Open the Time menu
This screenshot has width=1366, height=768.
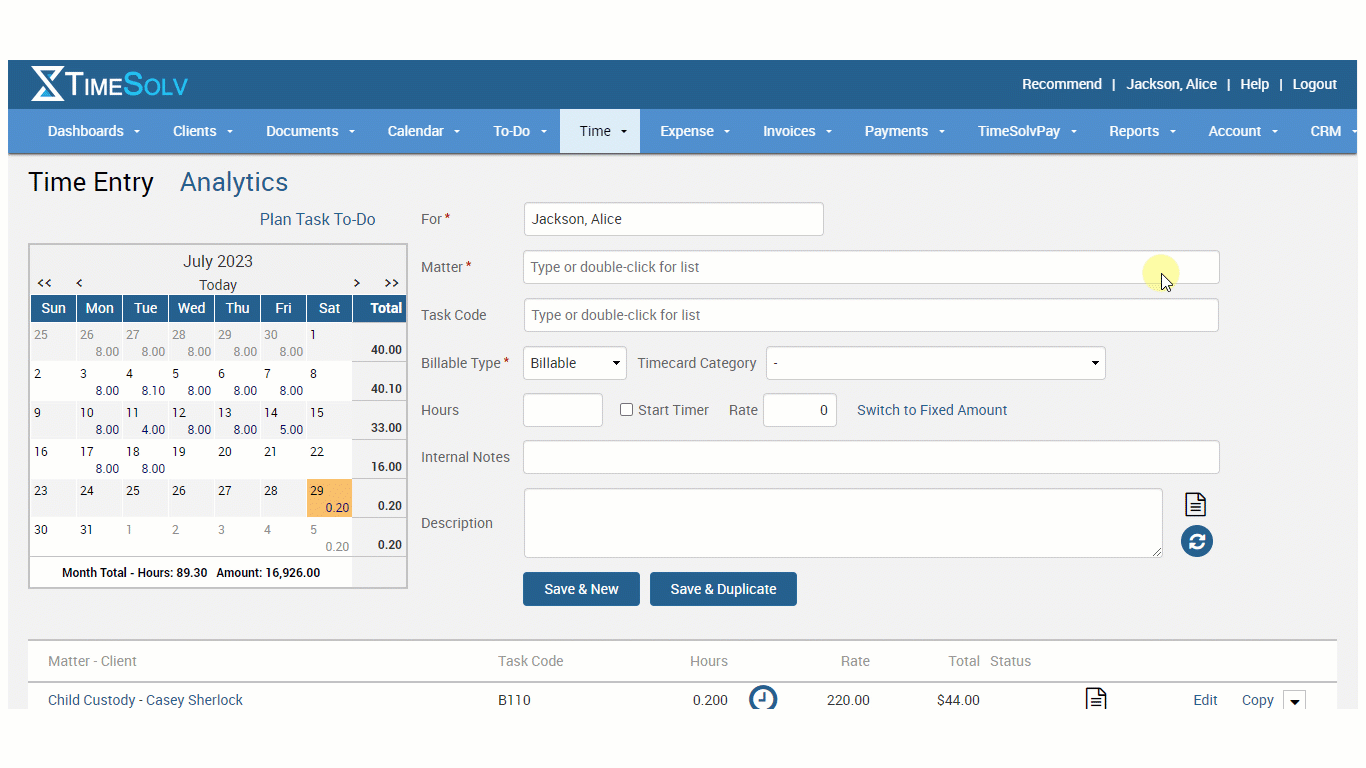click(x=600, y=131)
